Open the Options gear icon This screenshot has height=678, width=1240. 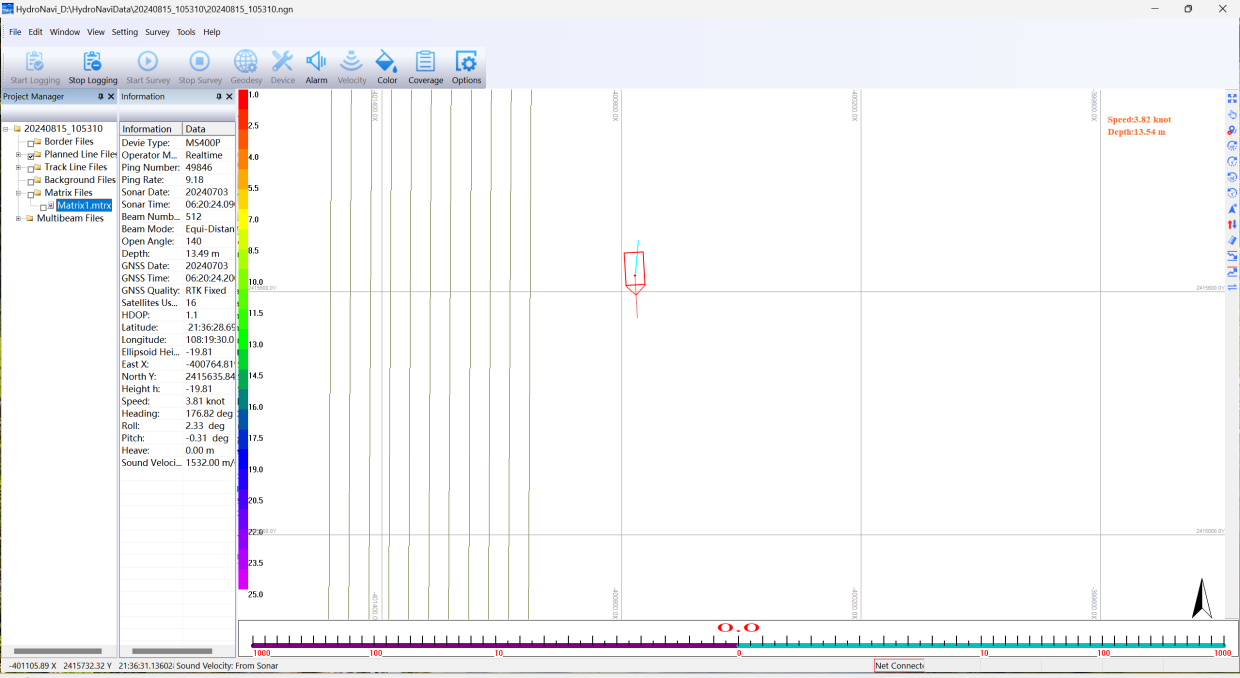pos(466,62)
